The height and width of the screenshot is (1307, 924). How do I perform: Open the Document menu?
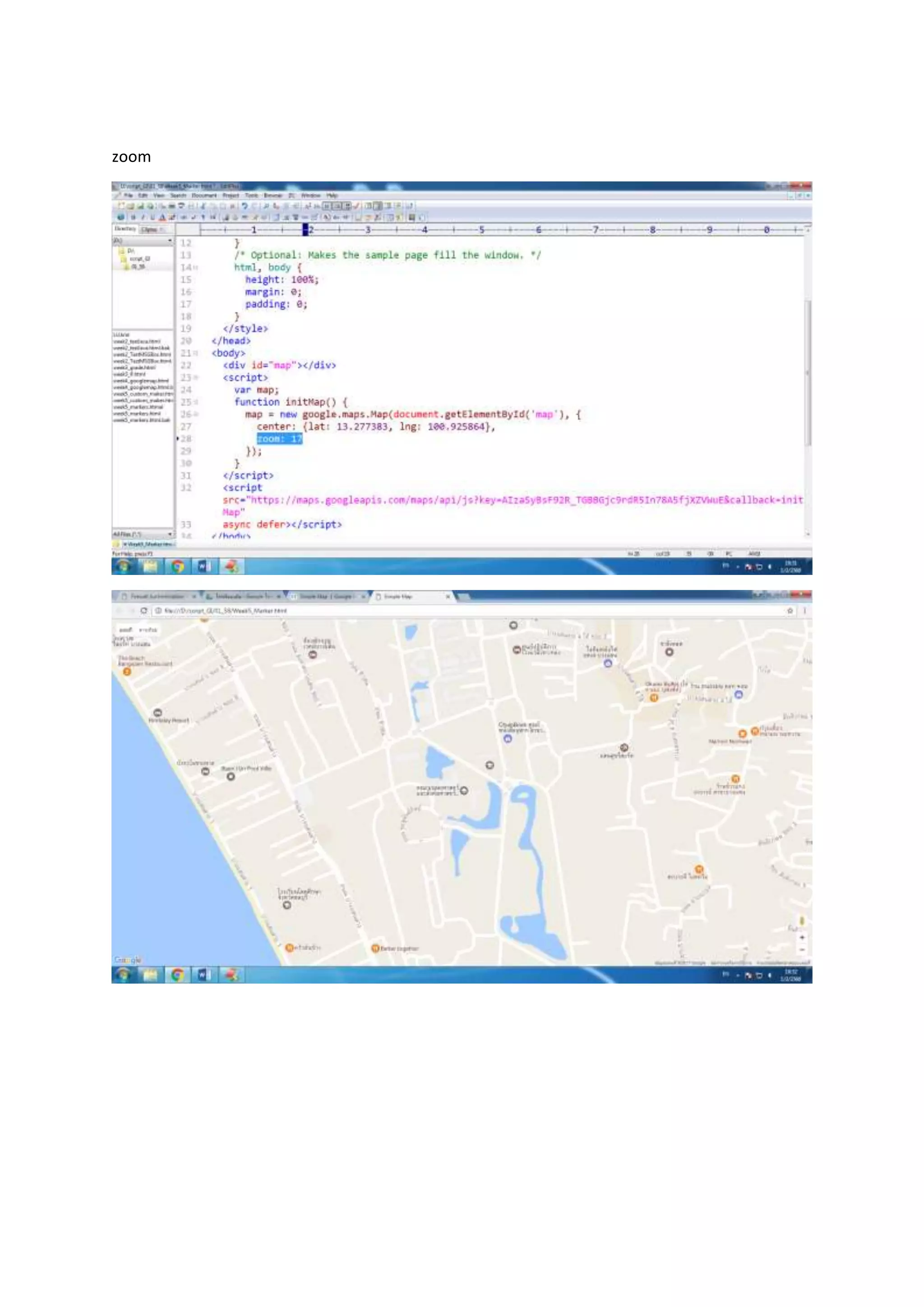204,195
